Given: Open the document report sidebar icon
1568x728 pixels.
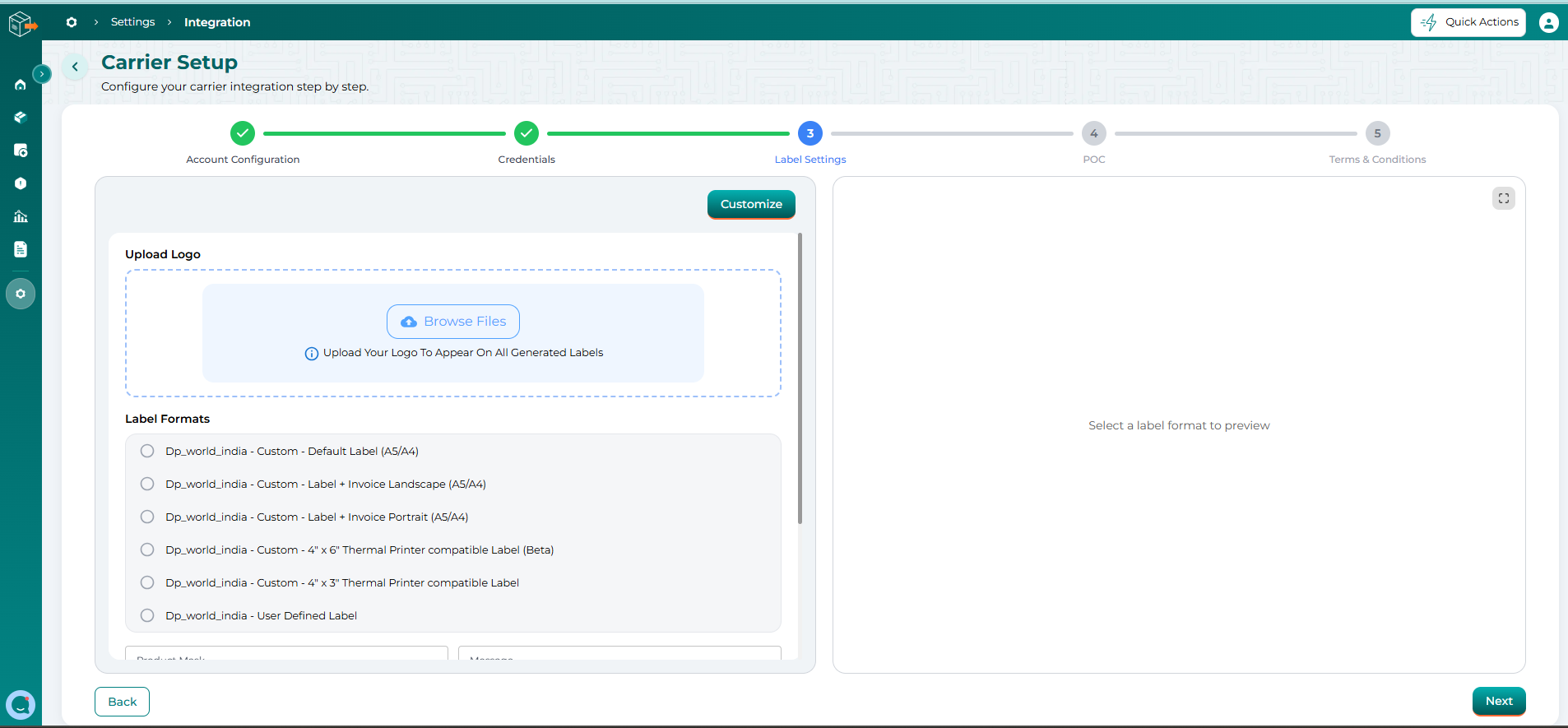Looking at the screenshot, I should coord(21,249).
